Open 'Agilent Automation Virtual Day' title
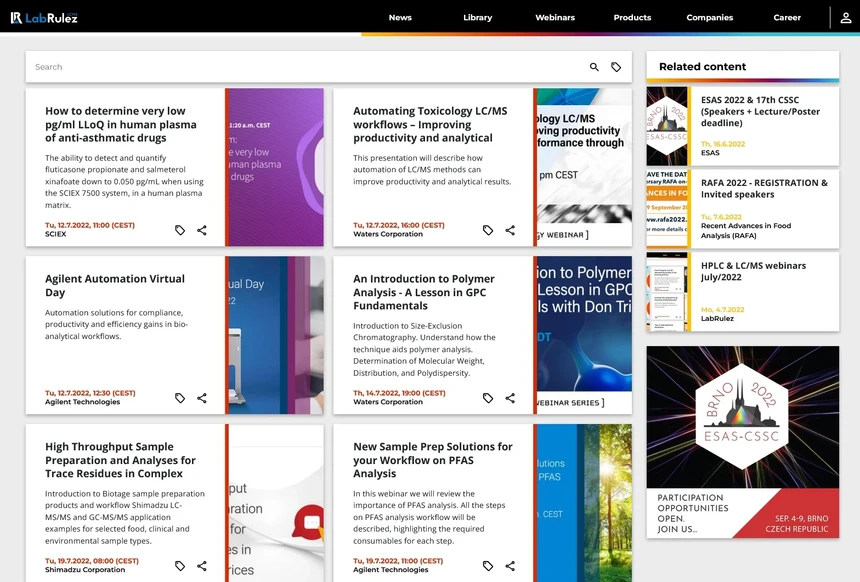860x582 pixels. tap(115, 285)
